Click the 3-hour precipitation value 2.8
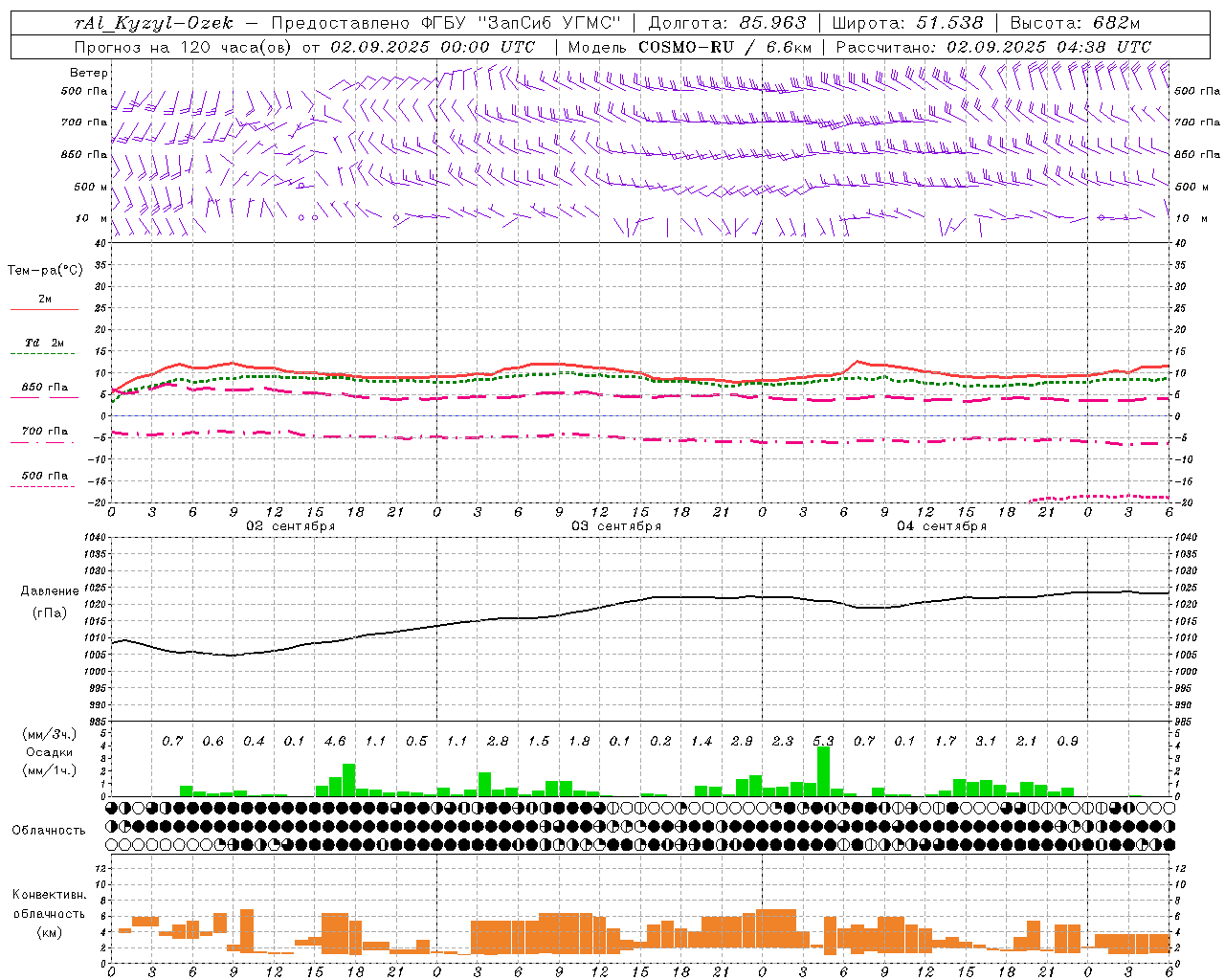1225x980 pixels. 498,742
